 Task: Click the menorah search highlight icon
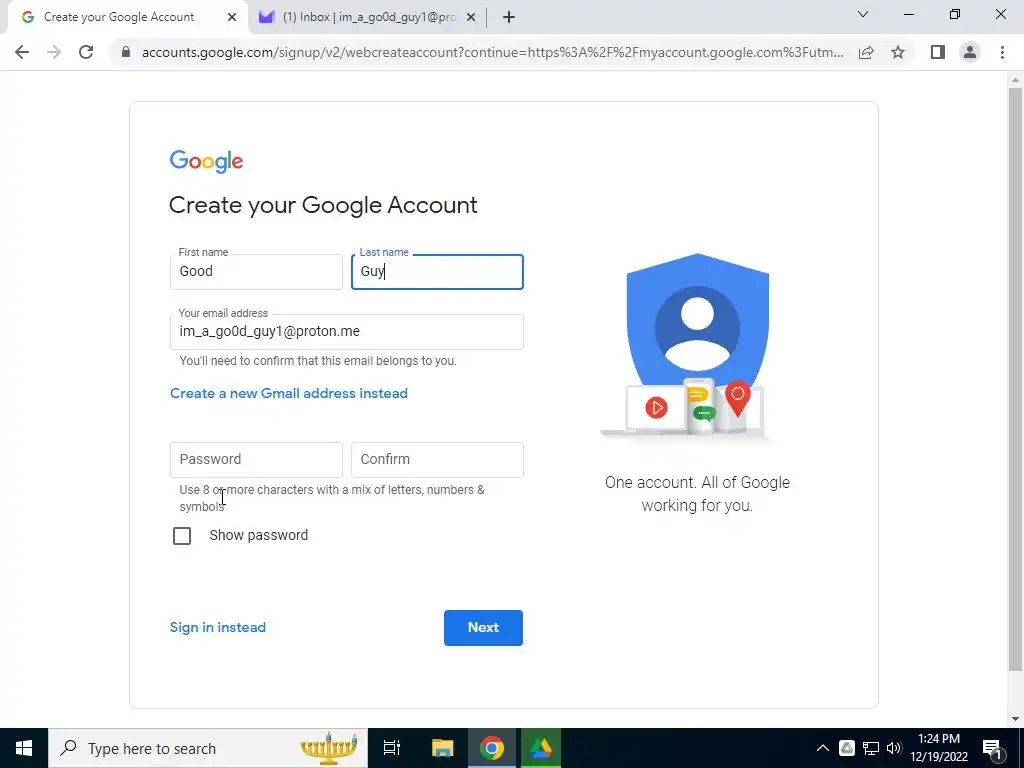tap(328, 748)
